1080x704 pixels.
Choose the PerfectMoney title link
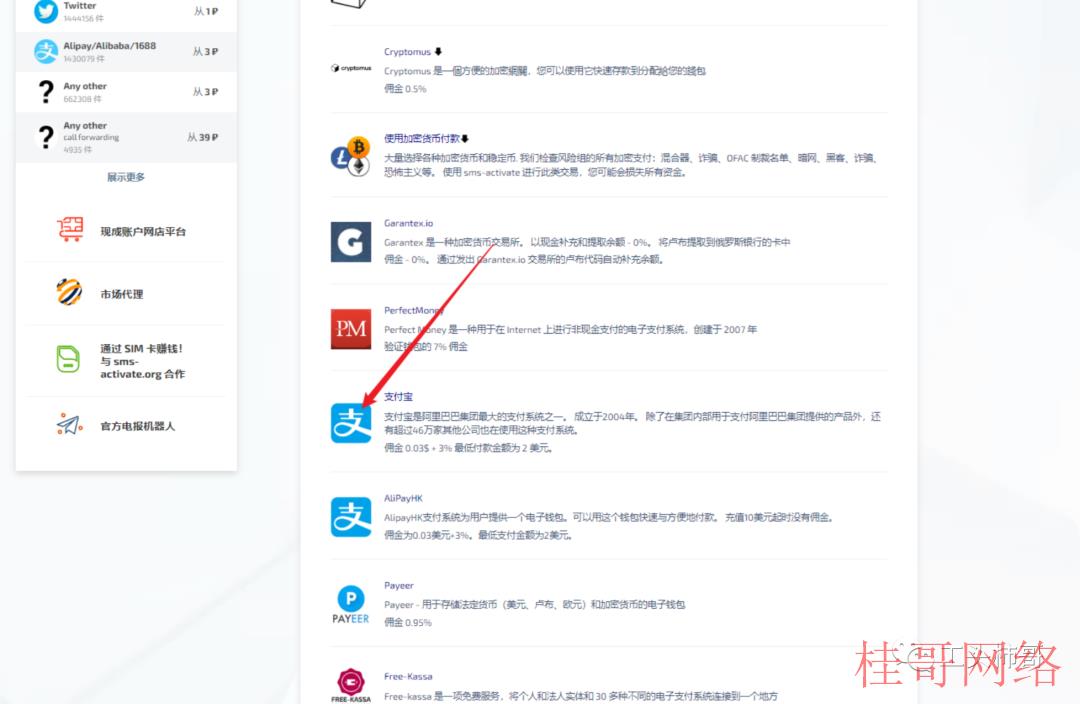point(413,311)
